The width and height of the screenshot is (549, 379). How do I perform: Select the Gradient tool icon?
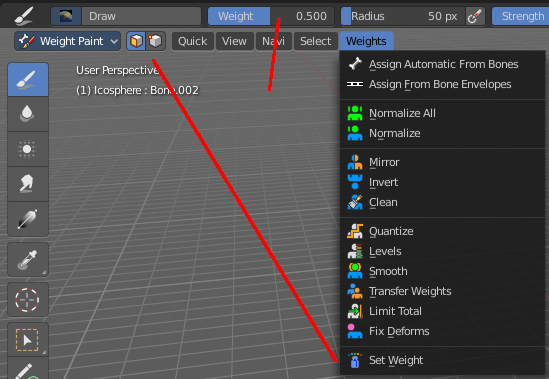[28, 219]
